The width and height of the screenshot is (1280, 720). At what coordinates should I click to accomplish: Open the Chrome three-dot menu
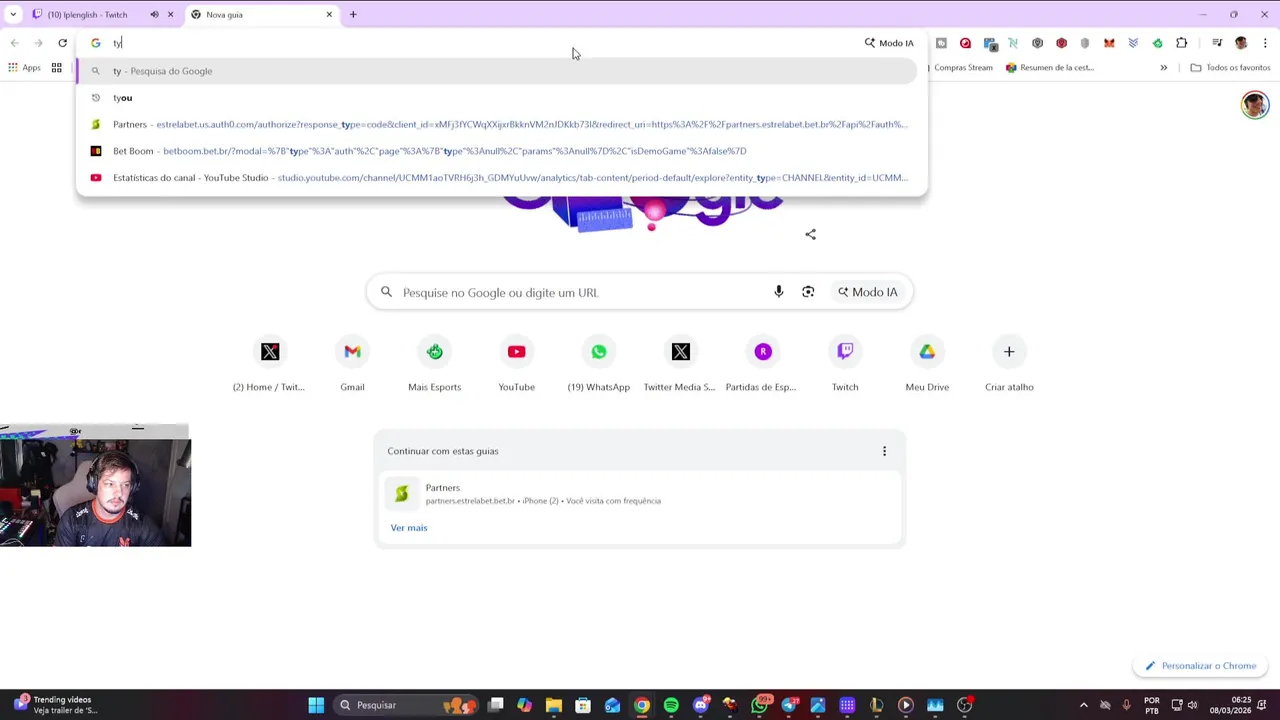click(1265, 43)
